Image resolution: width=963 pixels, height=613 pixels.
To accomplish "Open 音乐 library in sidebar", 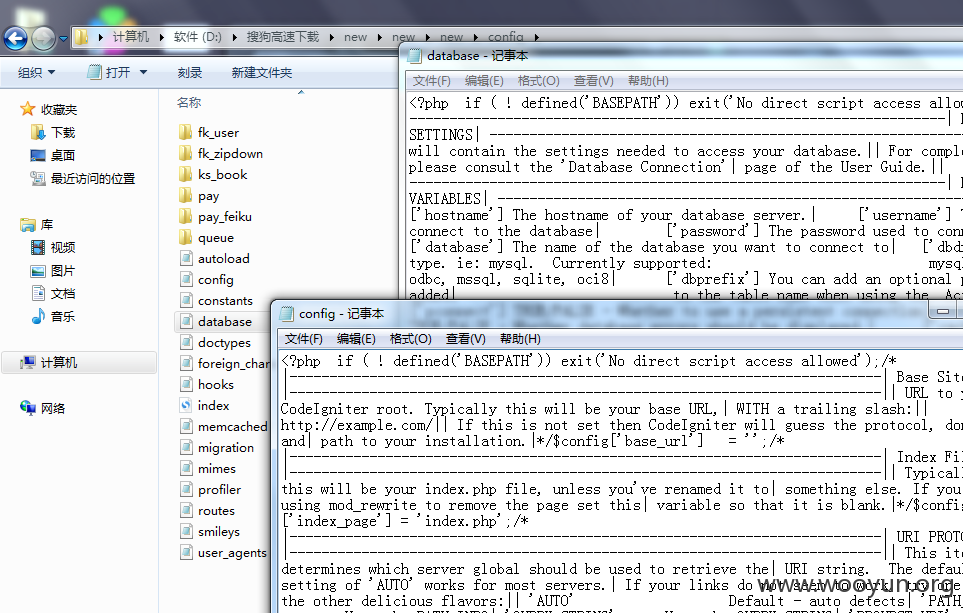I will 53,316.
